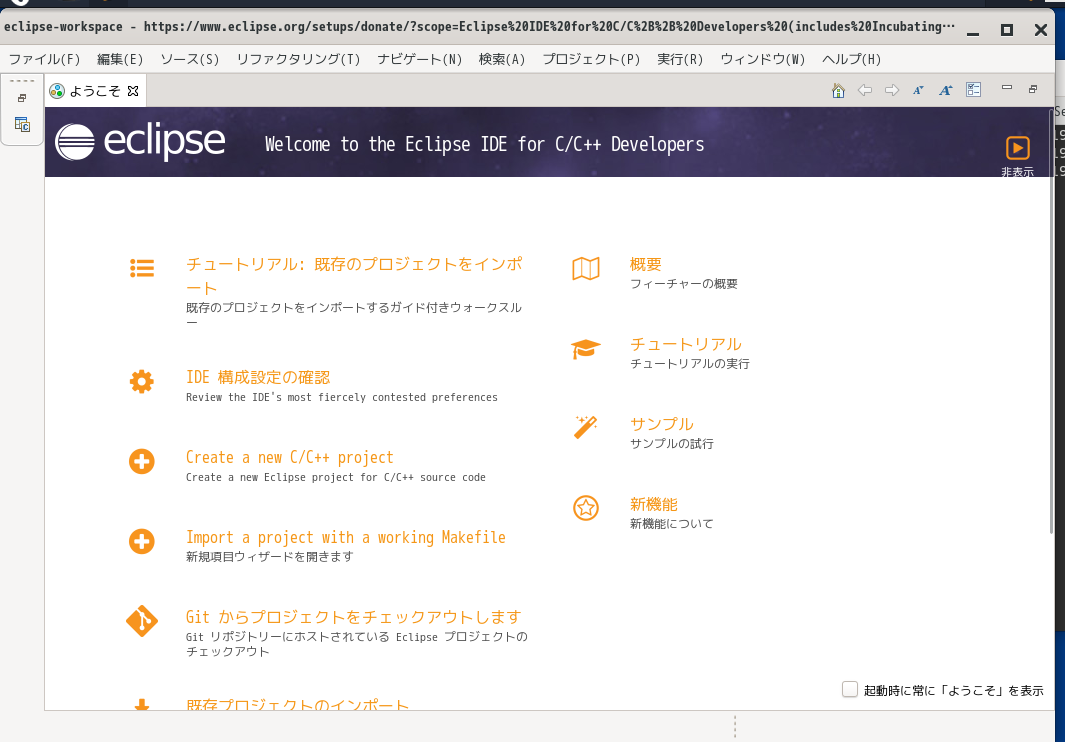This screenshot has width=1065, height=742.
Task: Open the 既存プロジェクトのインポート link
Action: (x=297, y=704)
